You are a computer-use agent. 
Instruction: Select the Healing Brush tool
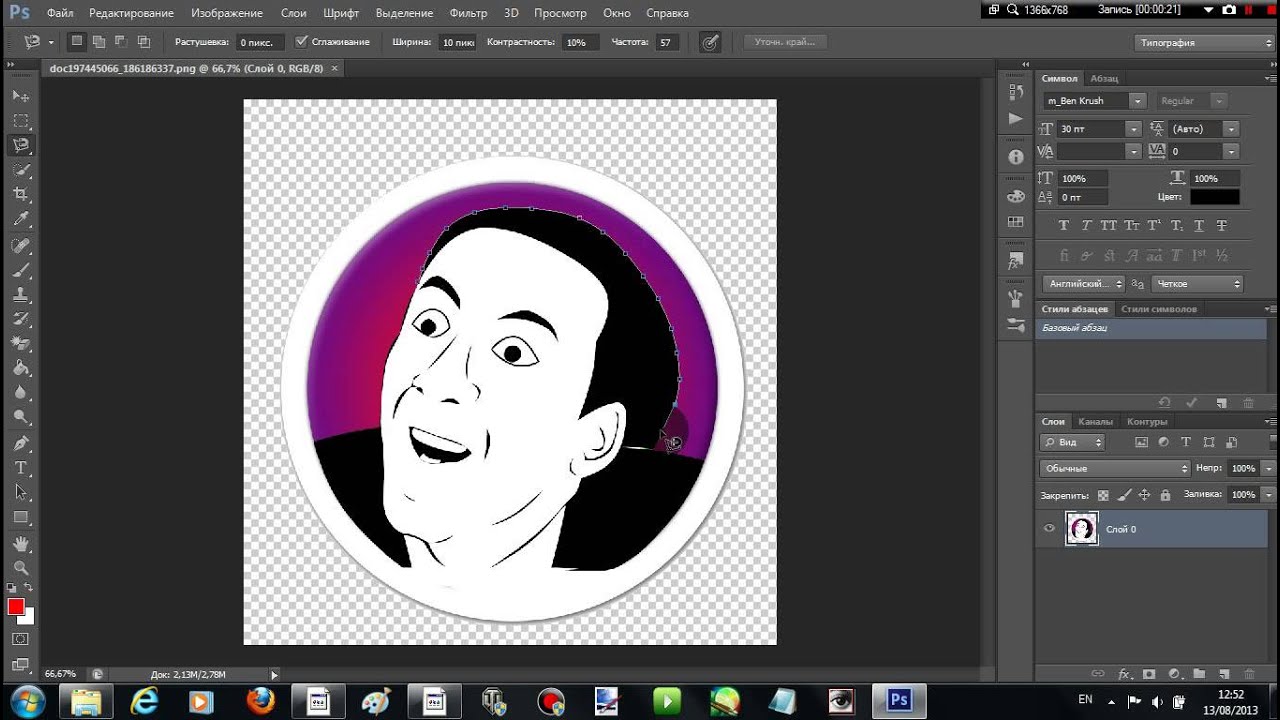(21, 245)
